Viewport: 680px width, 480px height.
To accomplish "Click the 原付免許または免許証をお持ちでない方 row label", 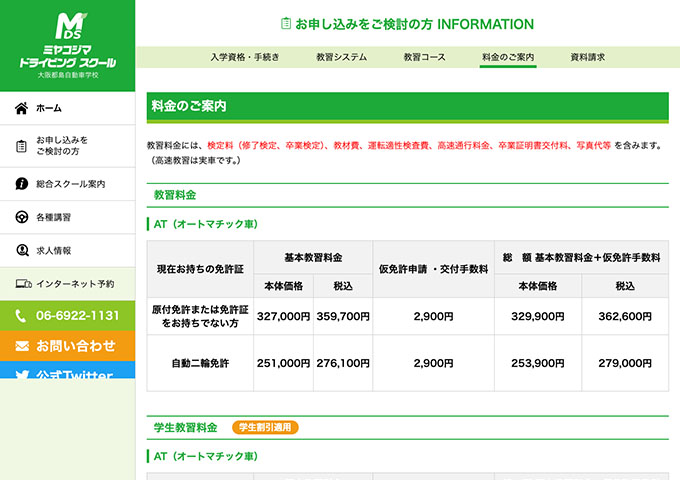I will click(200, 316).
